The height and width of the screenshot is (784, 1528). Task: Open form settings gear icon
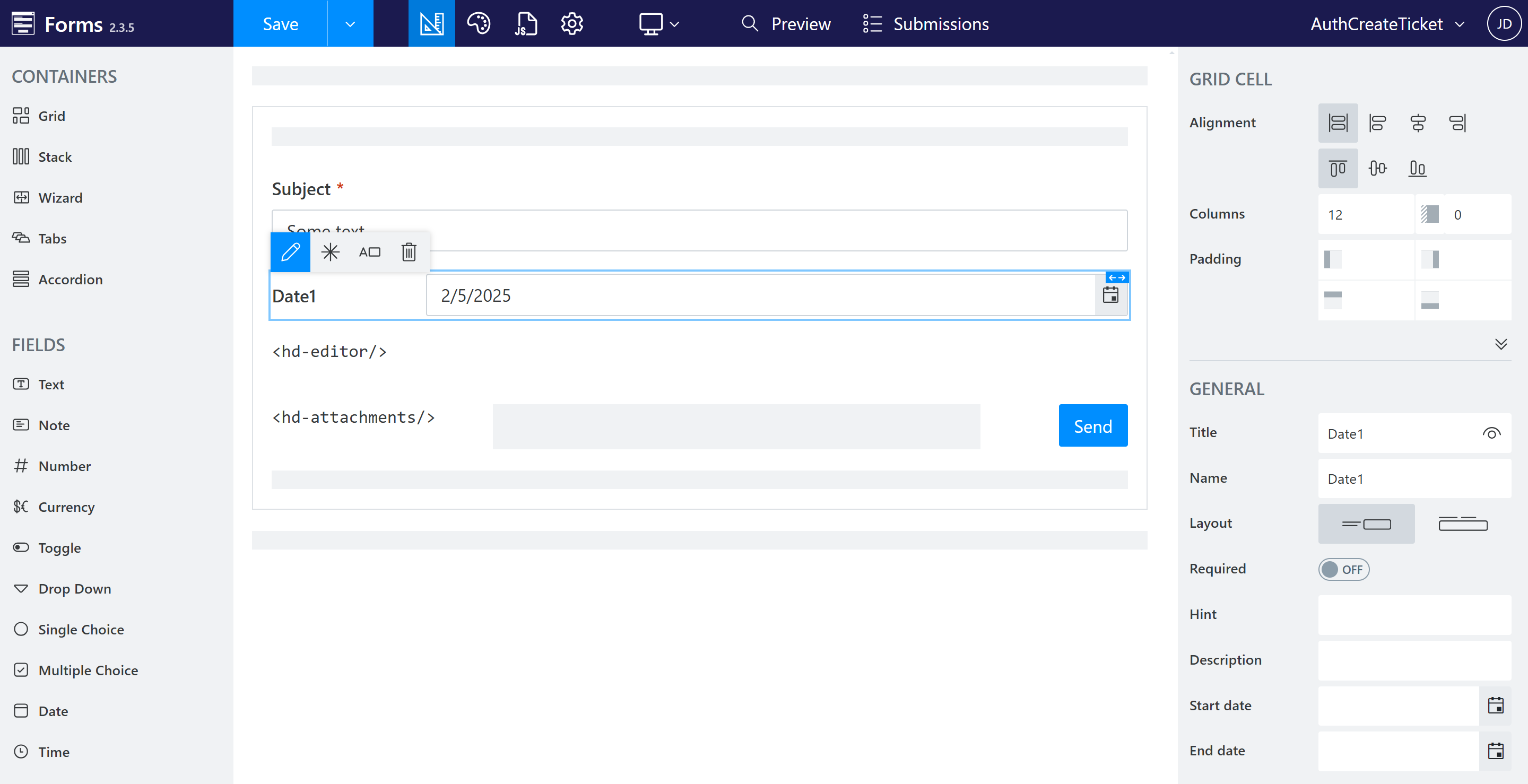(572, 24)
